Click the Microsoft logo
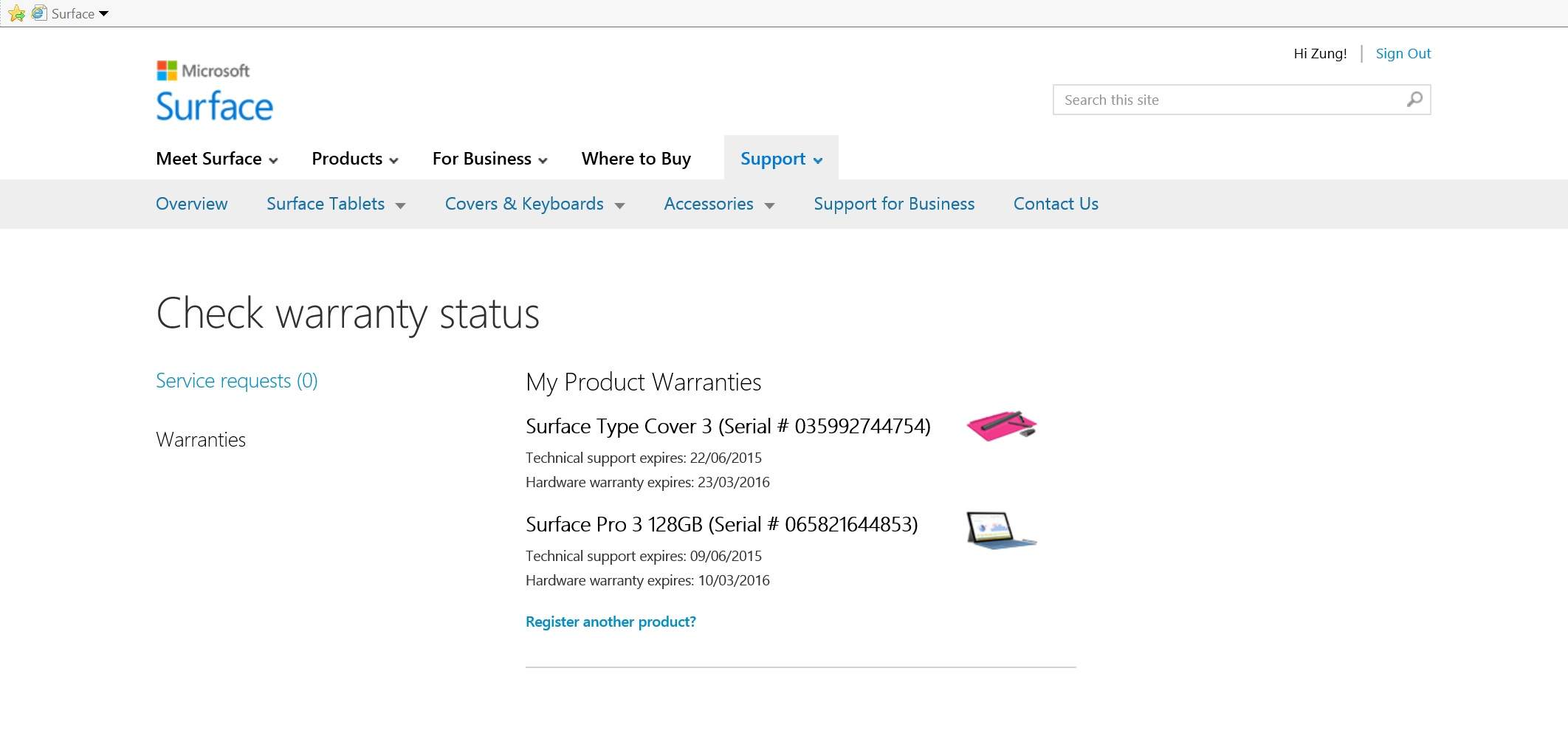The height and width of the screenshot is (750, 1568). [203, 71]
